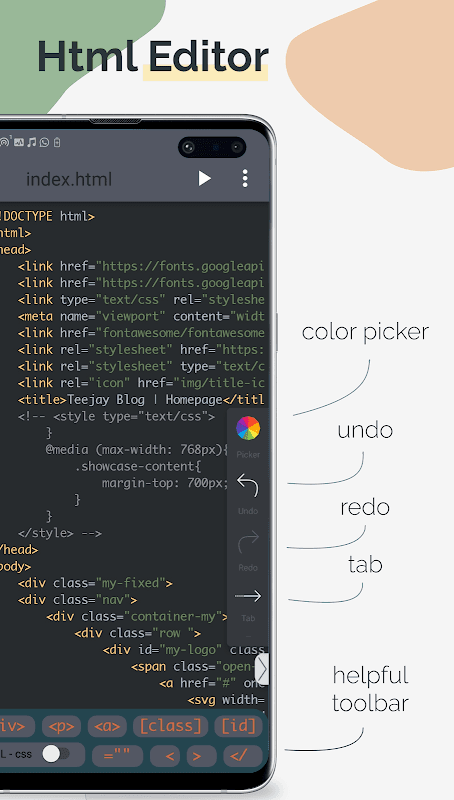Tap the Undo arrow in side panel
This screenshot has height=800, width=454.
(x=248, y=485)
